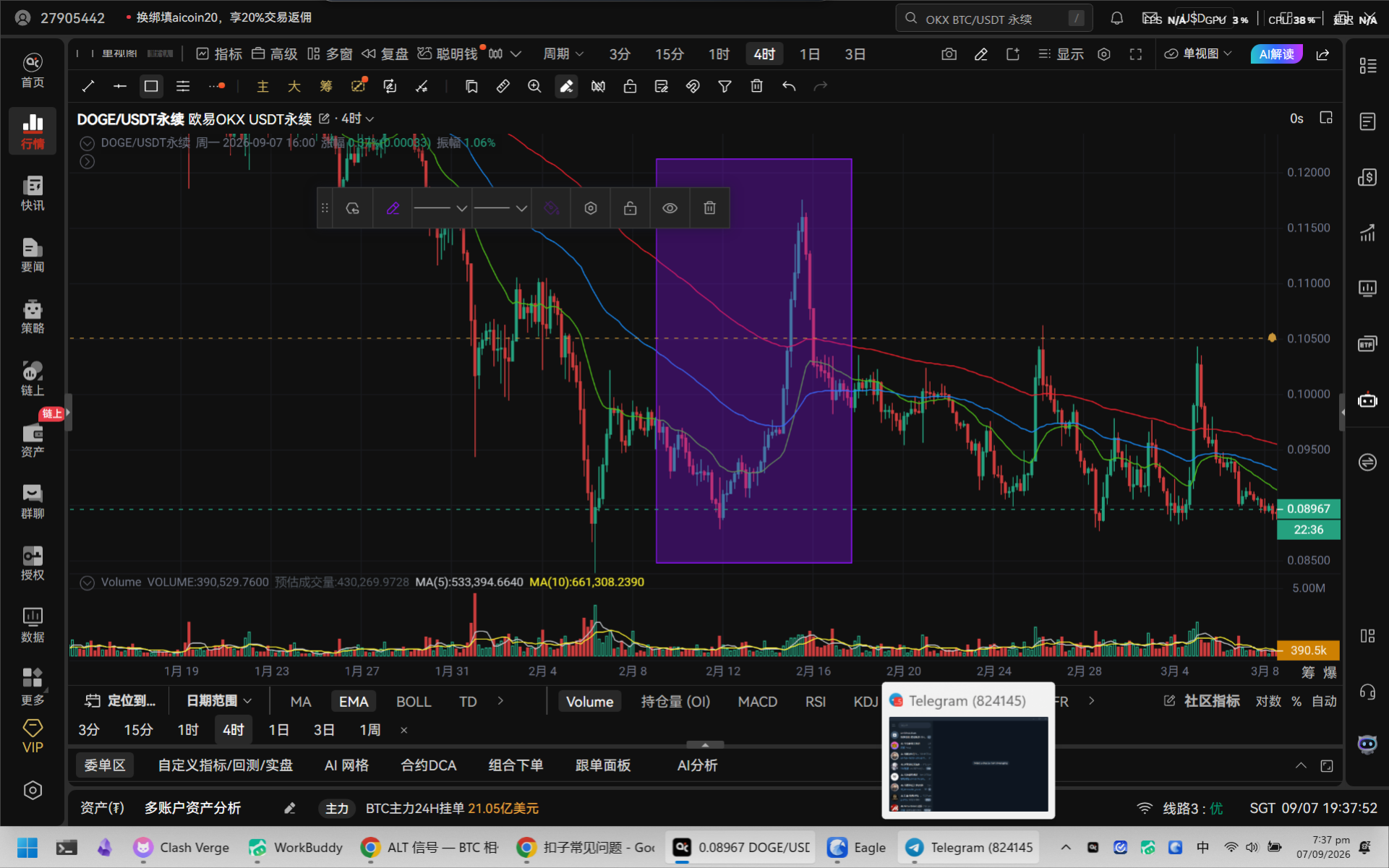1389x868 pixels.
Task: Open the notification bell
Action: point(1117,19)
